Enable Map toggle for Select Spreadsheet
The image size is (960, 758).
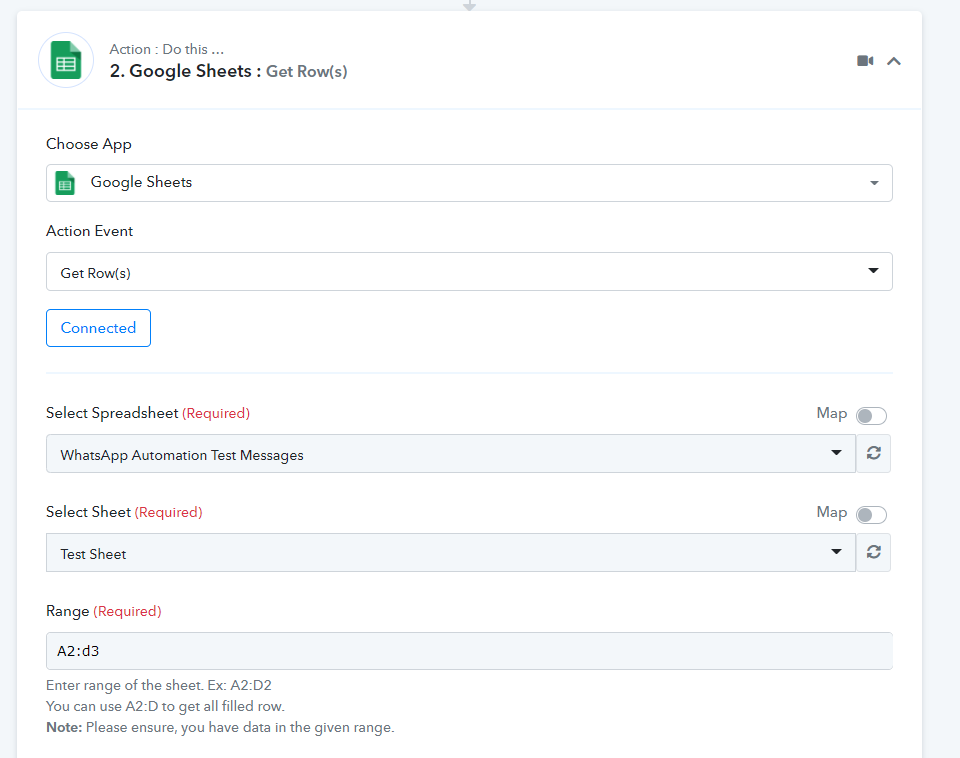click(x=870, y=416)
